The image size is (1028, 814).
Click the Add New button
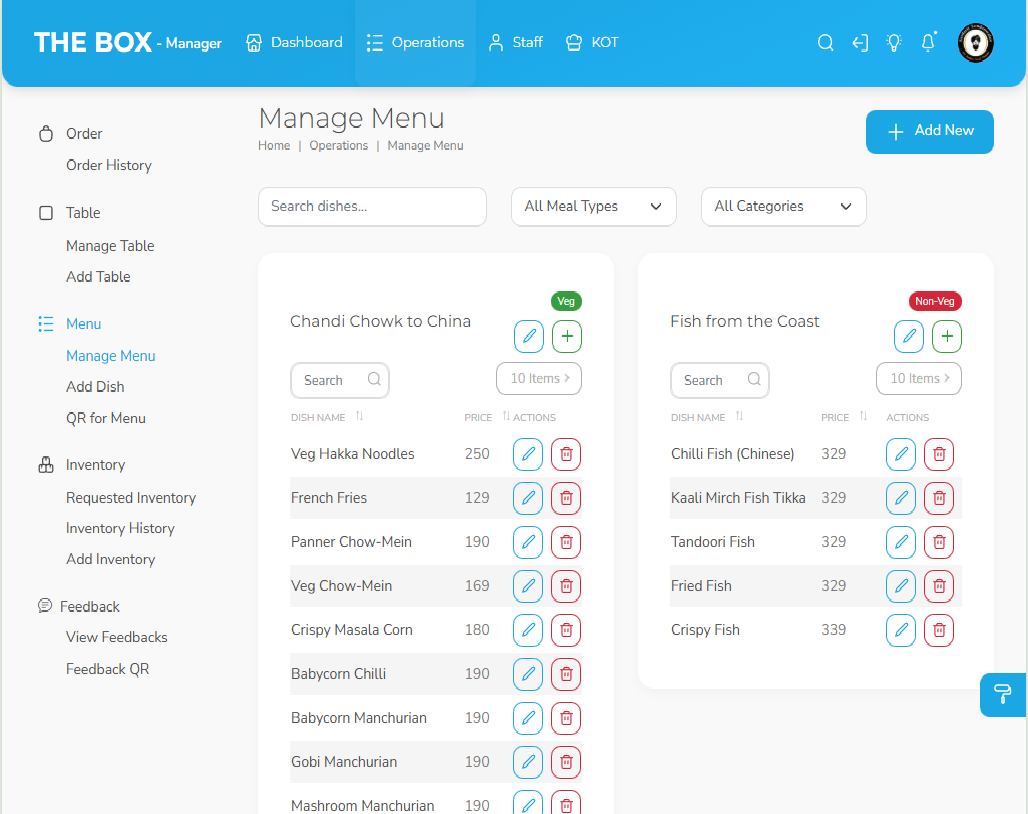[929, 132]
